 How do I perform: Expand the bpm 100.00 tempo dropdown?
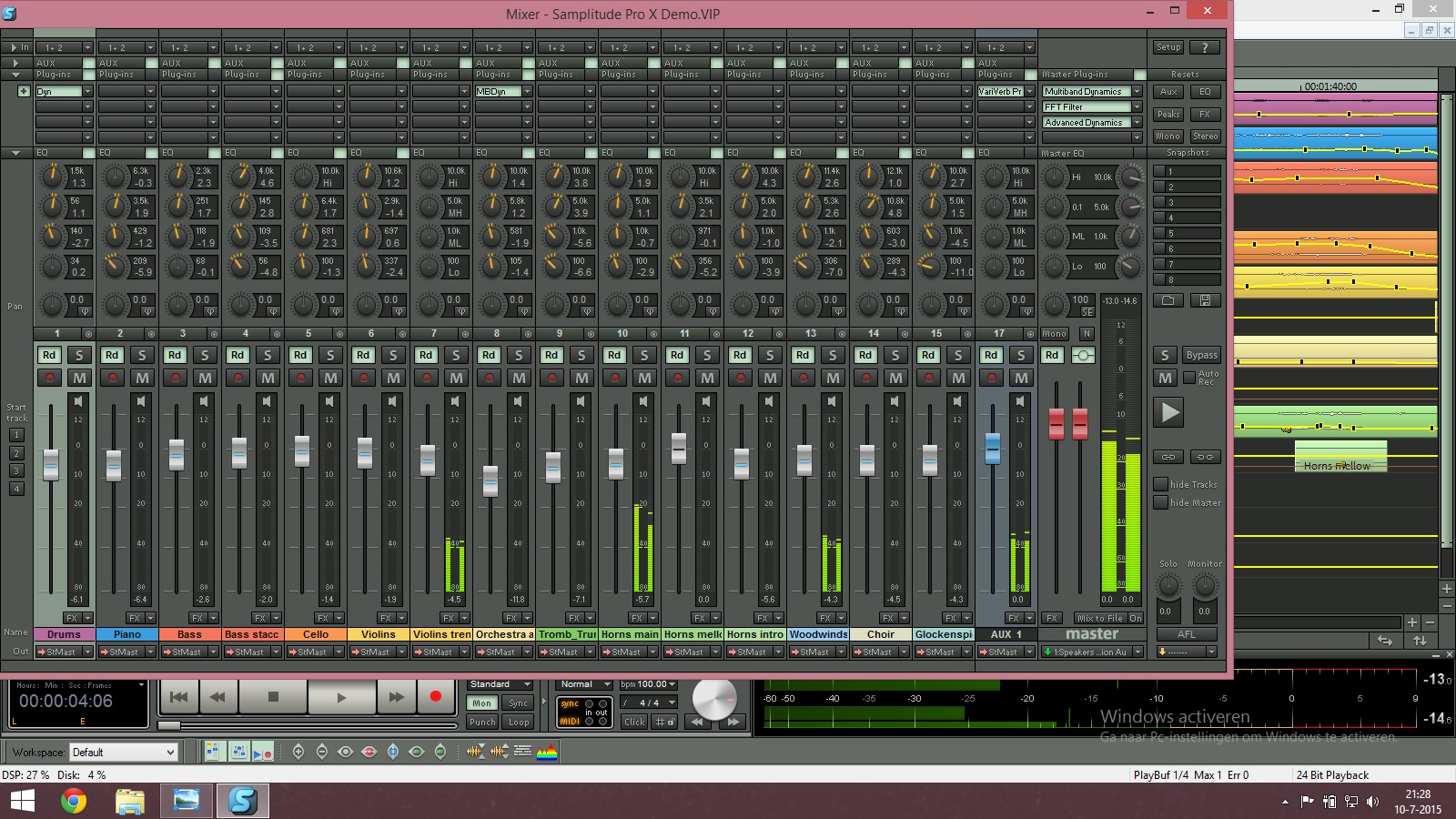pyautogui.click(x=672, y=684)
